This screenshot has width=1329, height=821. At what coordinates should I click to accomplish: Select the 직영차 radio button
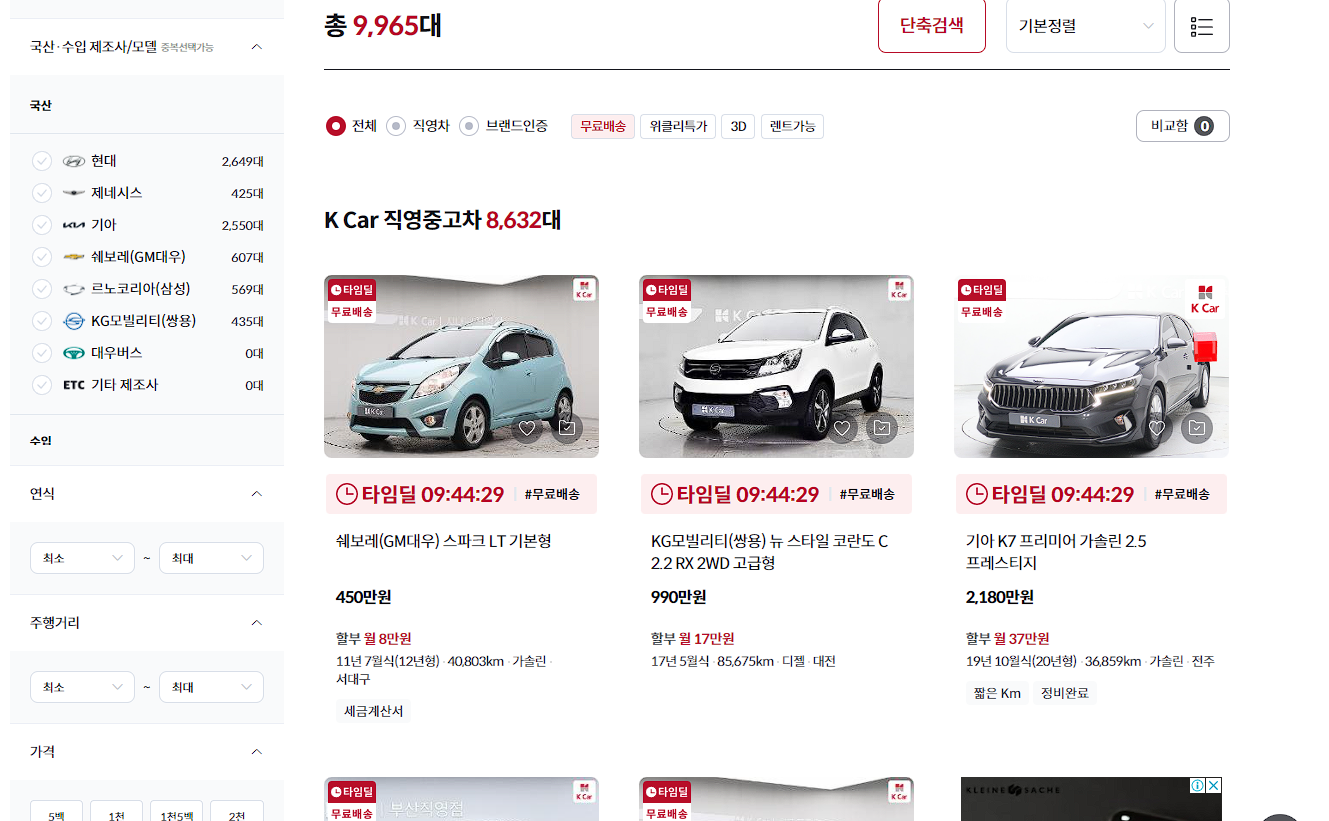pyautogui.click(x=396, y=126)
